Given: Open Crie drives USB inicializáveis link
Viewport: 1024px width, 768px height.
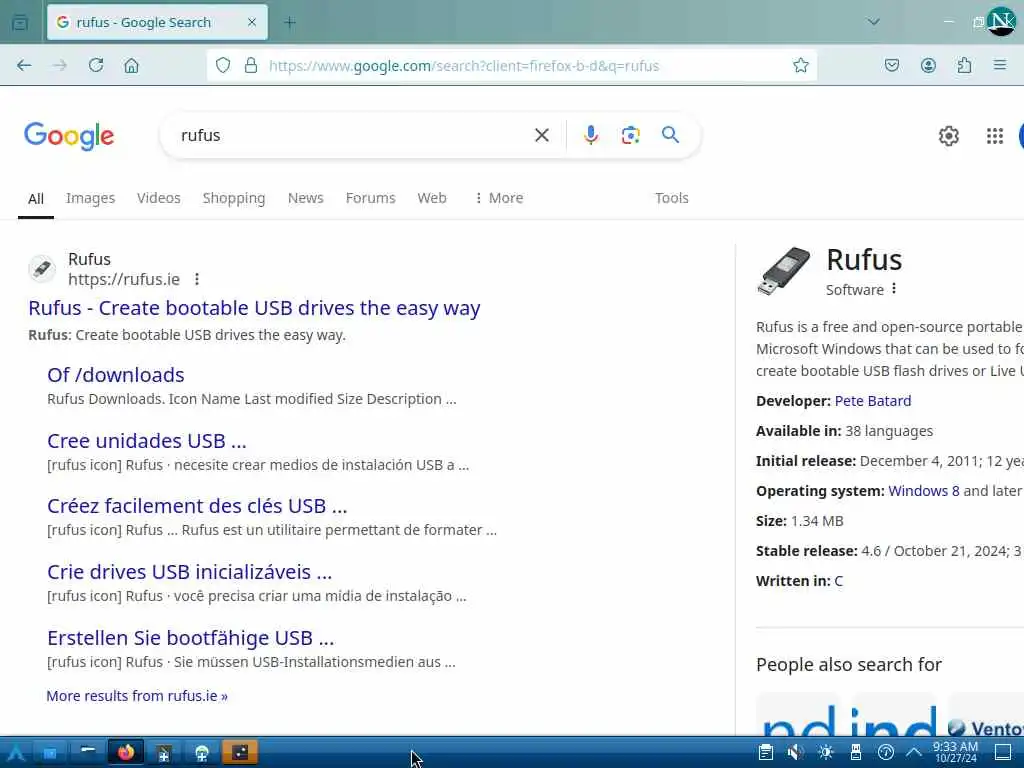Looking at the screenshot, I should tap(189, 572).
